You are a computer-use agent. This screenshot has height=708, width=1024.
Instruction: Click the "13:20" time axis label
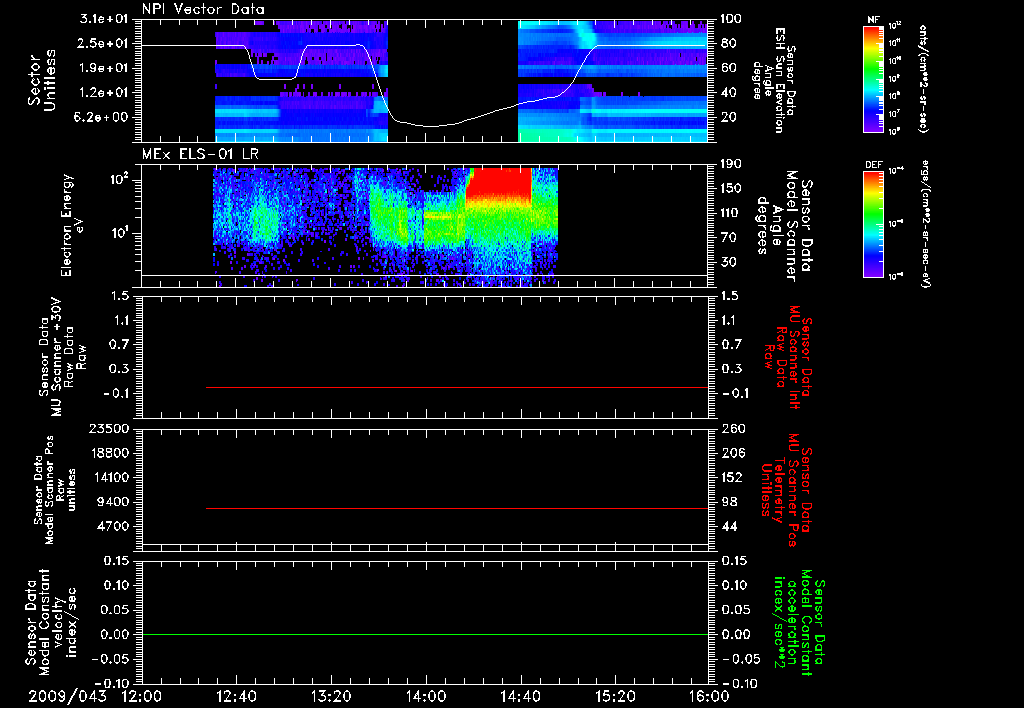[x=331, y=696]
